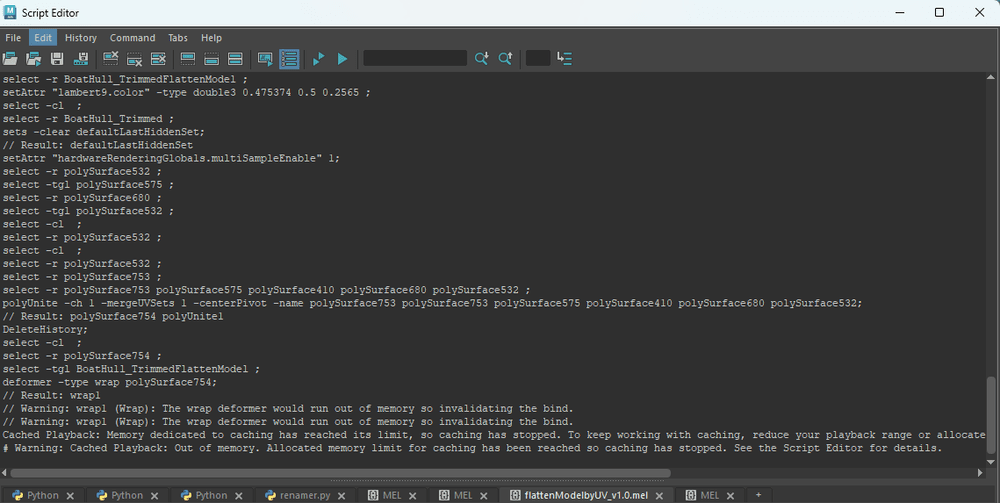Add a new tab with the plus button
Screen dimensions: 1000x503
758,495
